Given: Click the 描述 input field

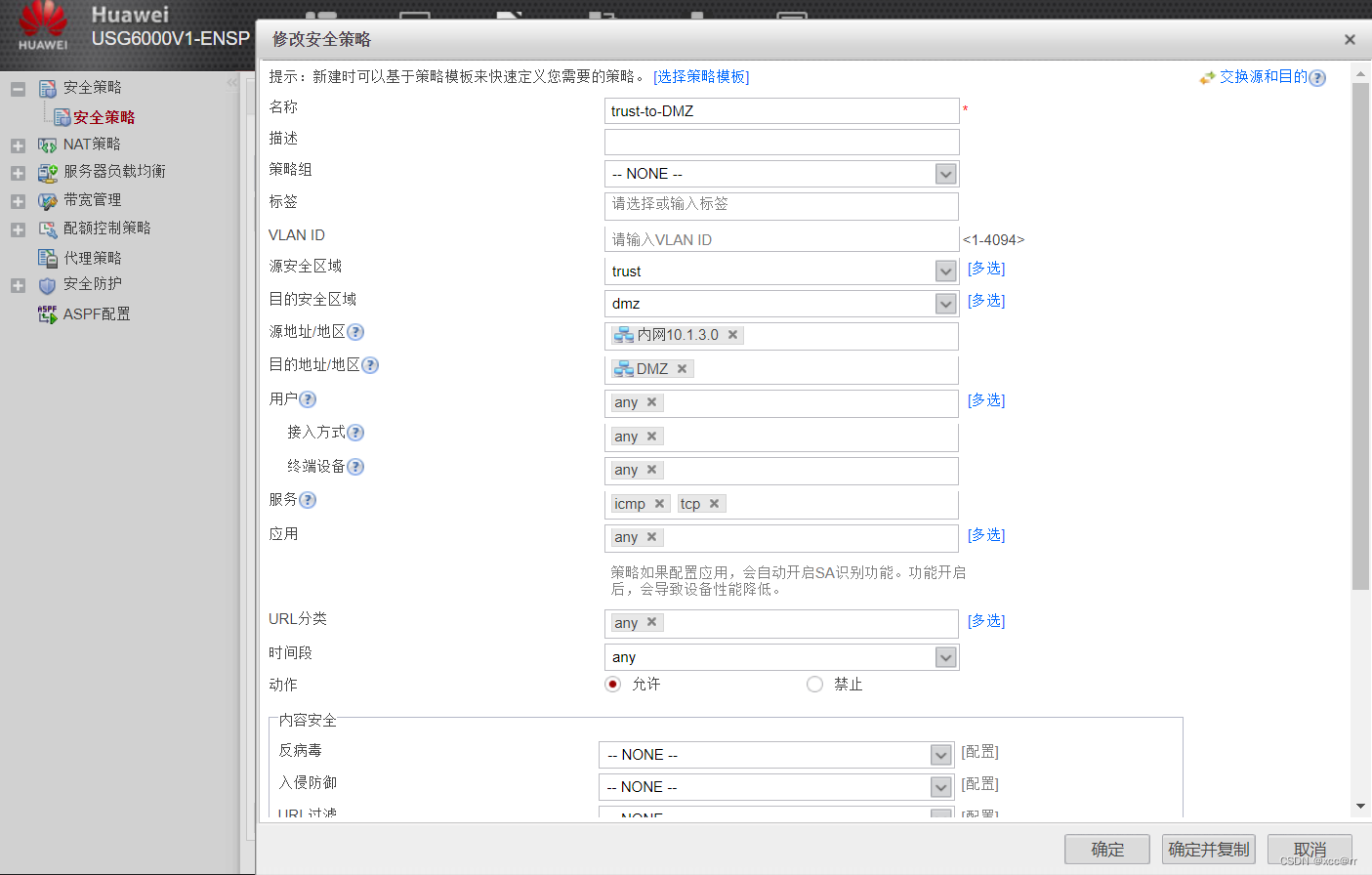Looking at the screenshot, I should point(782,143).
